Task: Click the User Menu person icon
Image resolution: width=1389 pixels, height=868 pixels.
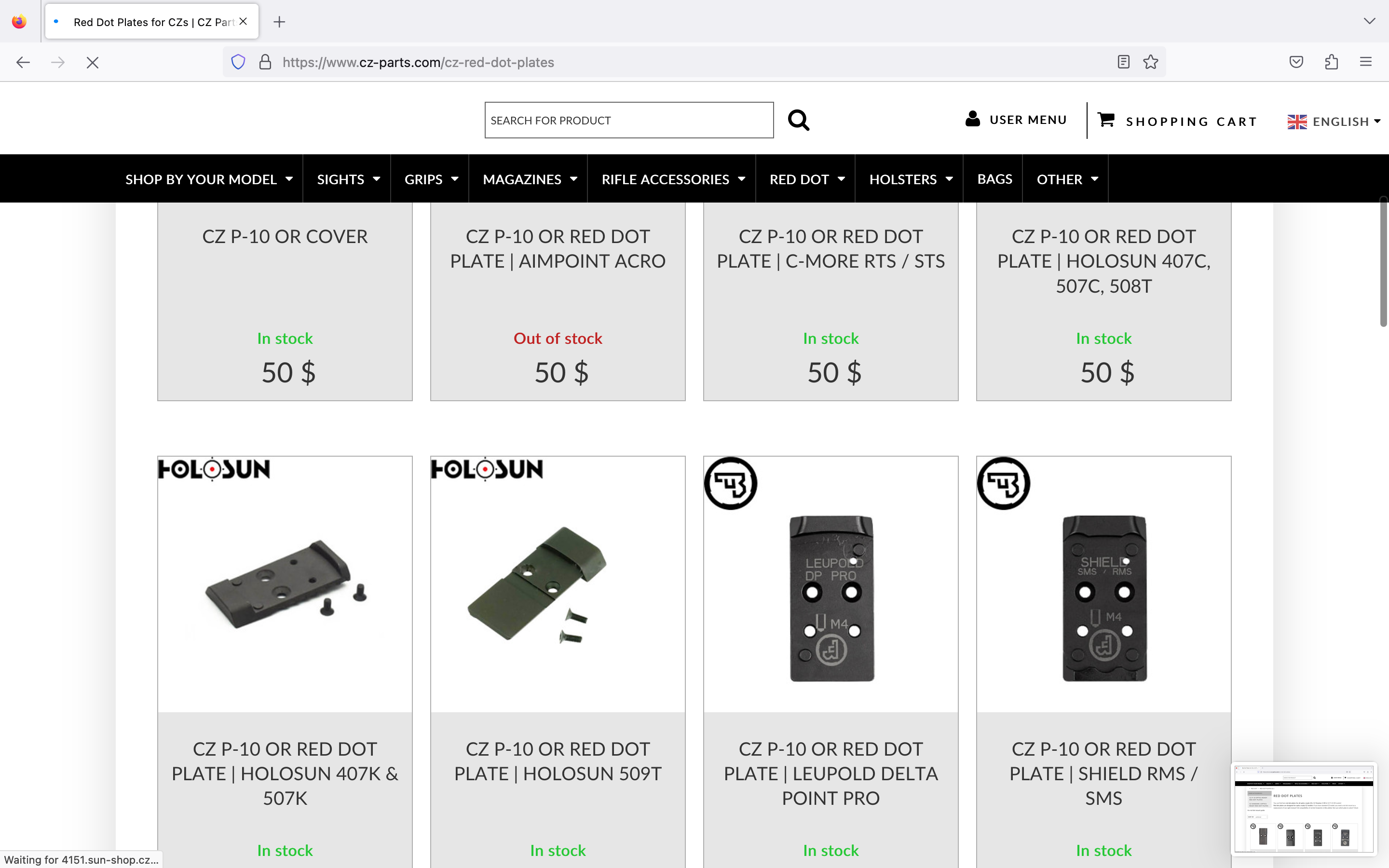Action: (972, 119)
